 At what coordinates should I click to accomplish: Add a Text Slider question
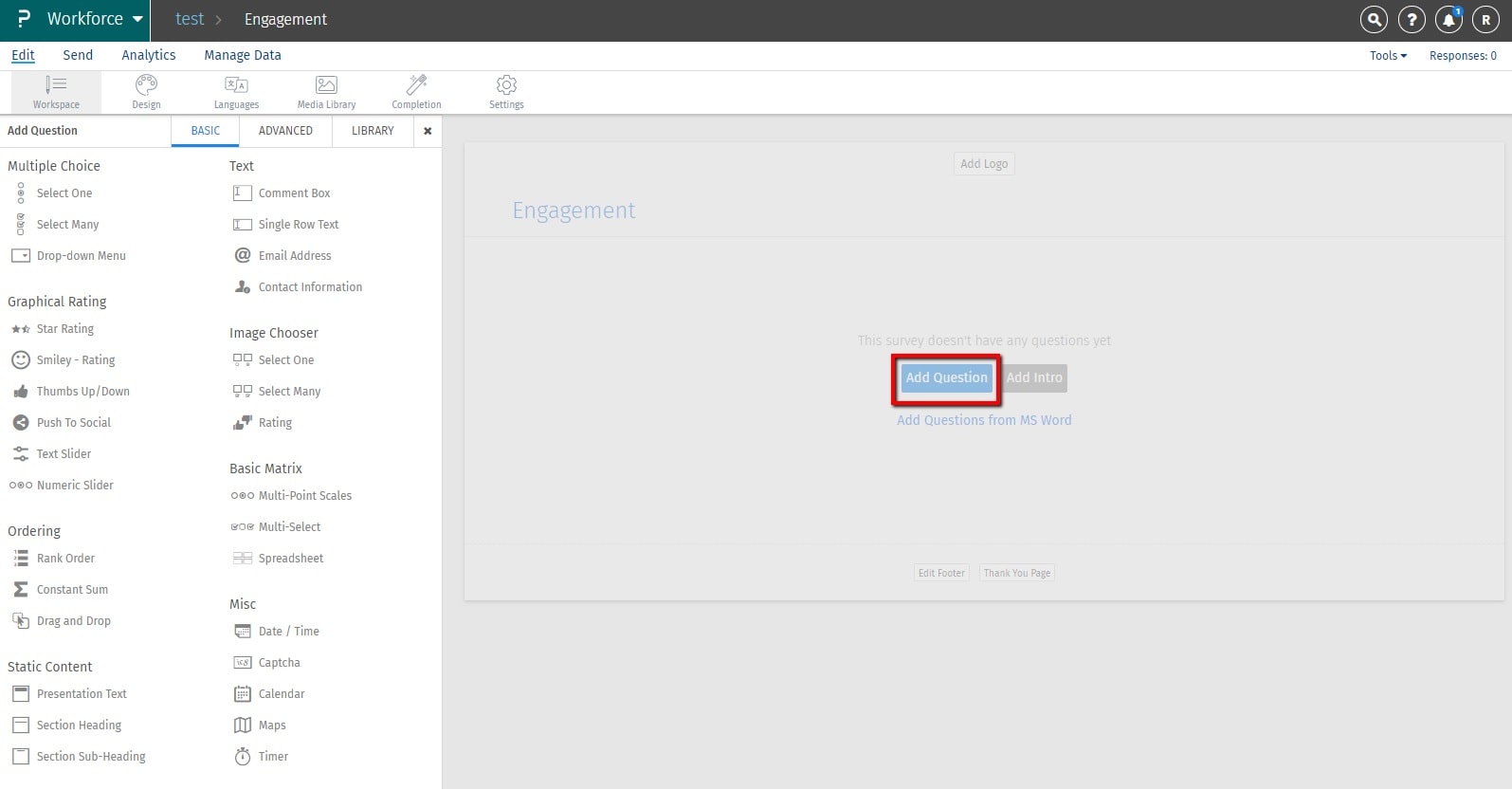51,454
